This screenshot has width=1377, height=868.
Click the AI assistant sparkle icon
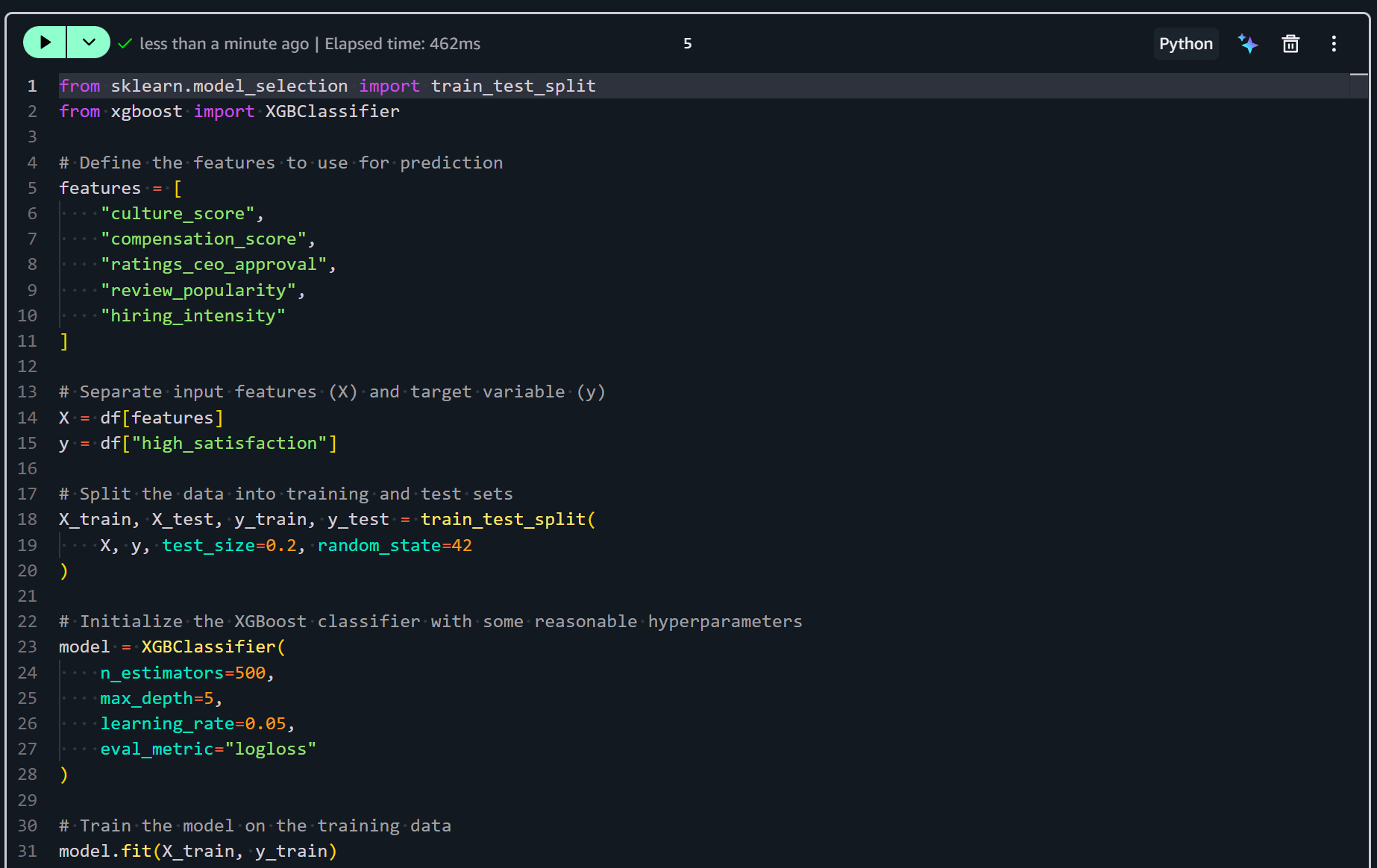click(x=1248, y=43)
